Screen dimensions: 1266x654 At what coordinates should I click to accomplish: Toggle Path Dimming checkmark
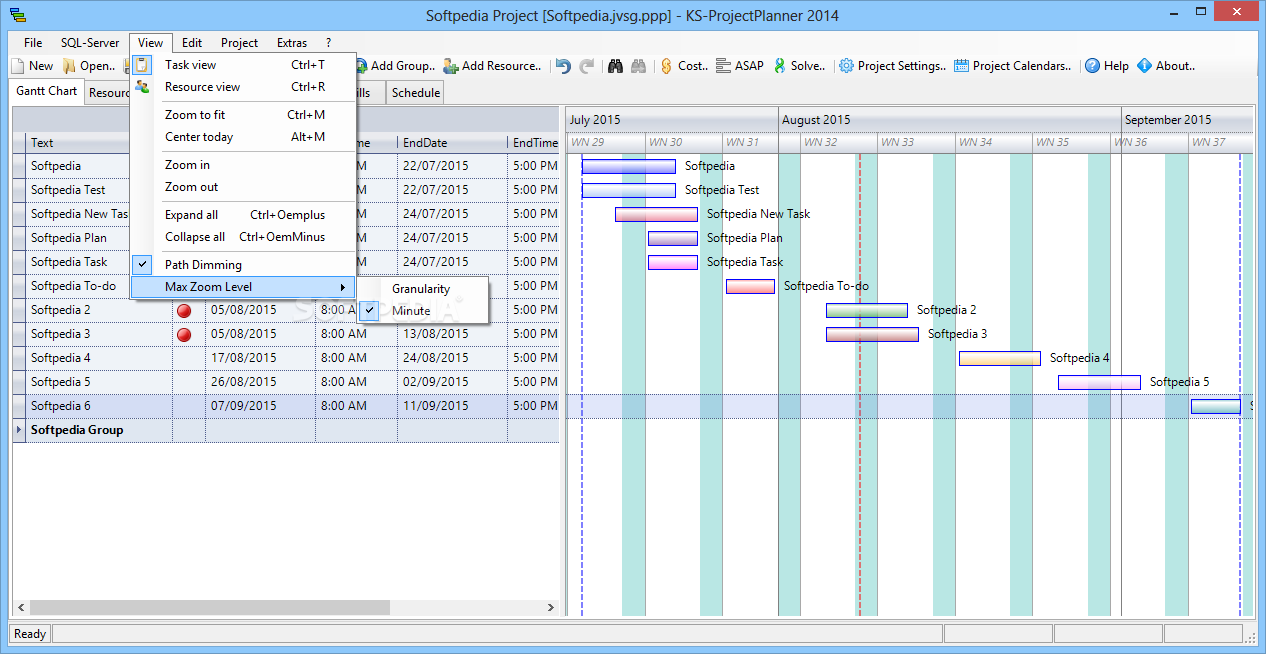pos(143,265)
